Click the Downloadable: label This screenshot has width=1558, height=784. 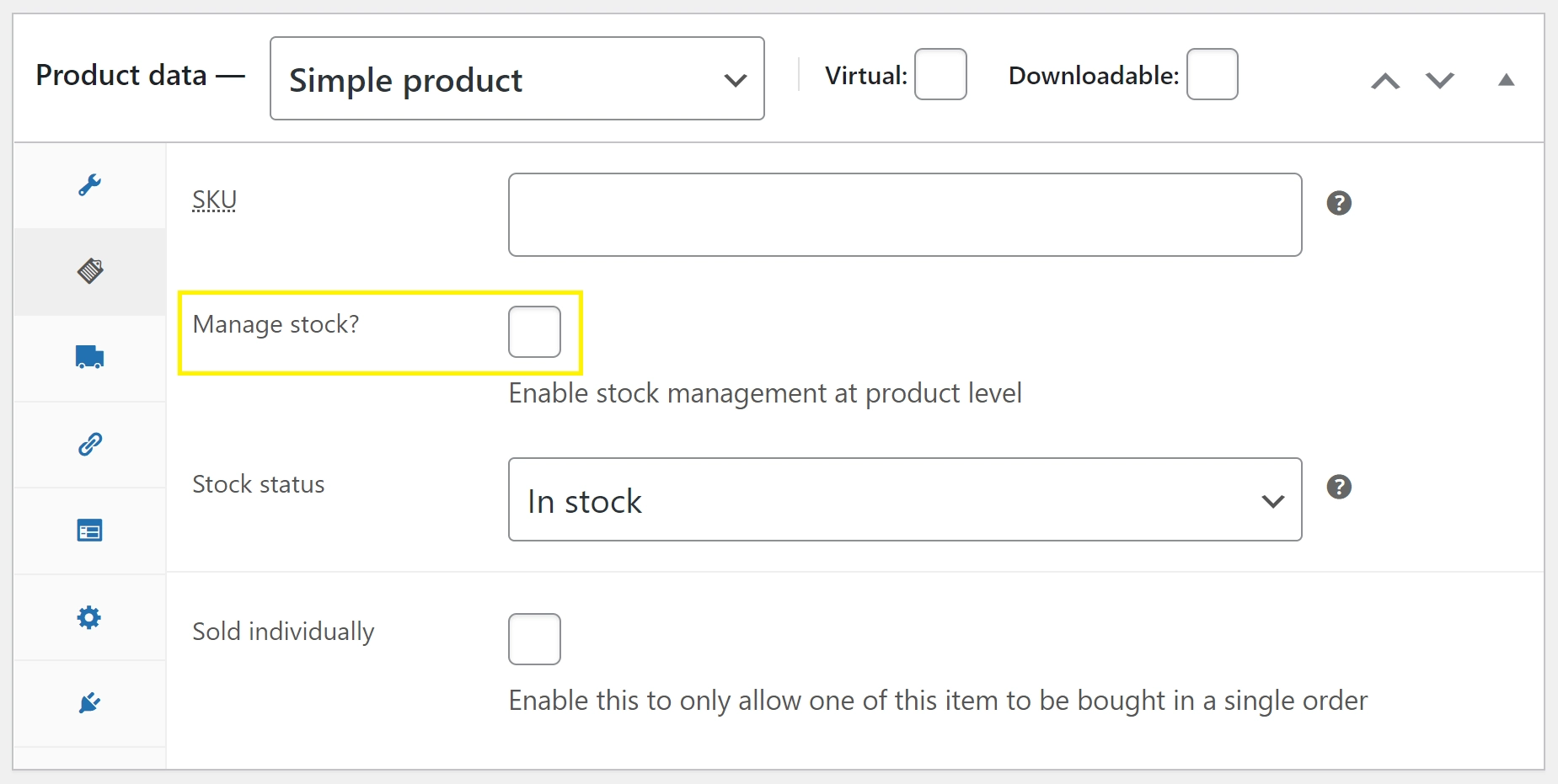[1094, 76]
